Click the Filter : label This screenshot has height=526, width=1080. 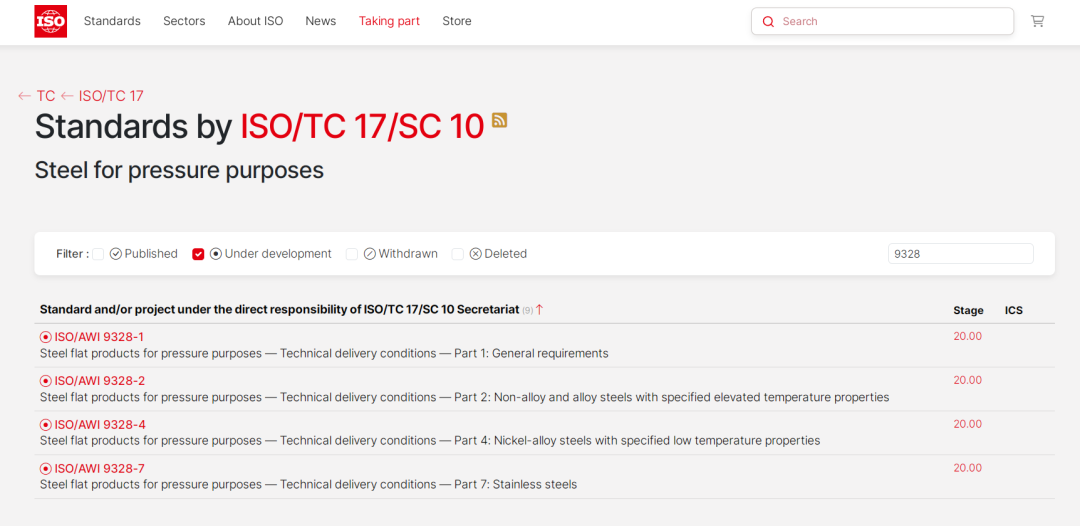click(73, 254)
